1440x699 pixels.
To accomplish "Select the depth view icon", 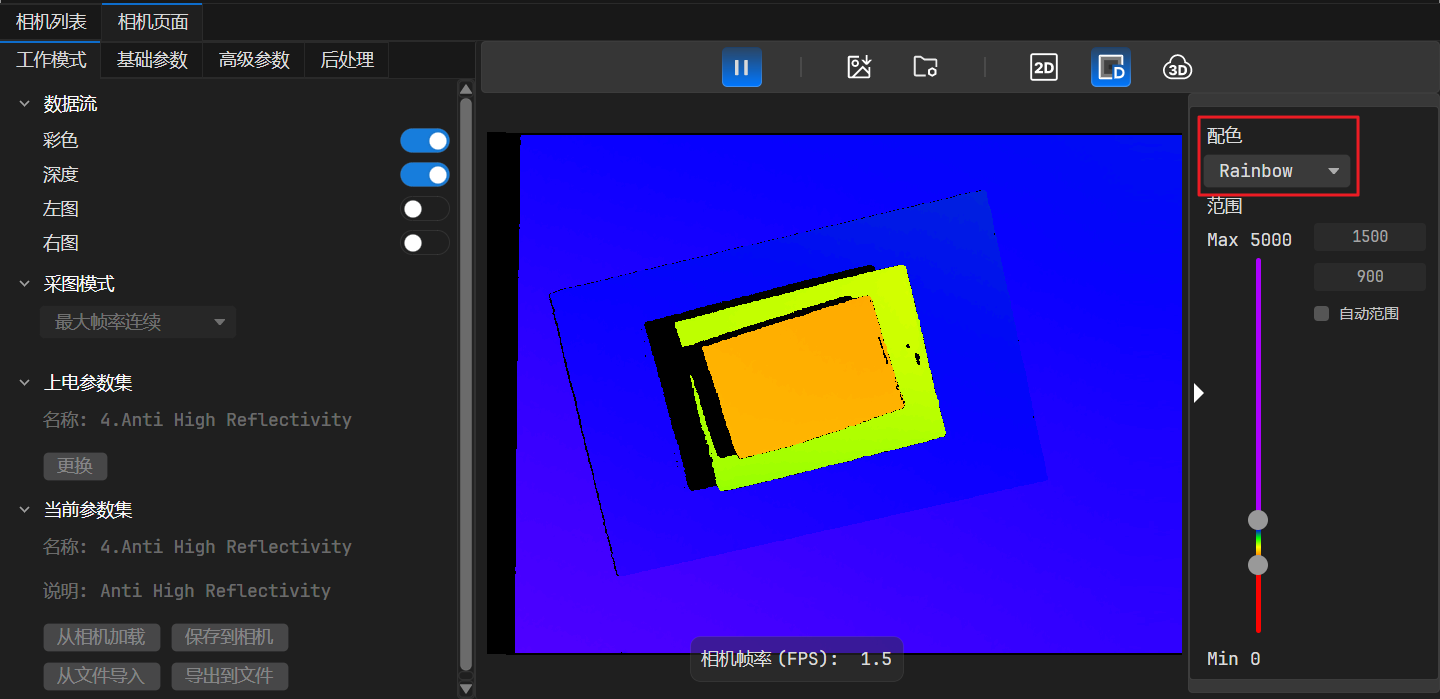I will point(1110,68).
